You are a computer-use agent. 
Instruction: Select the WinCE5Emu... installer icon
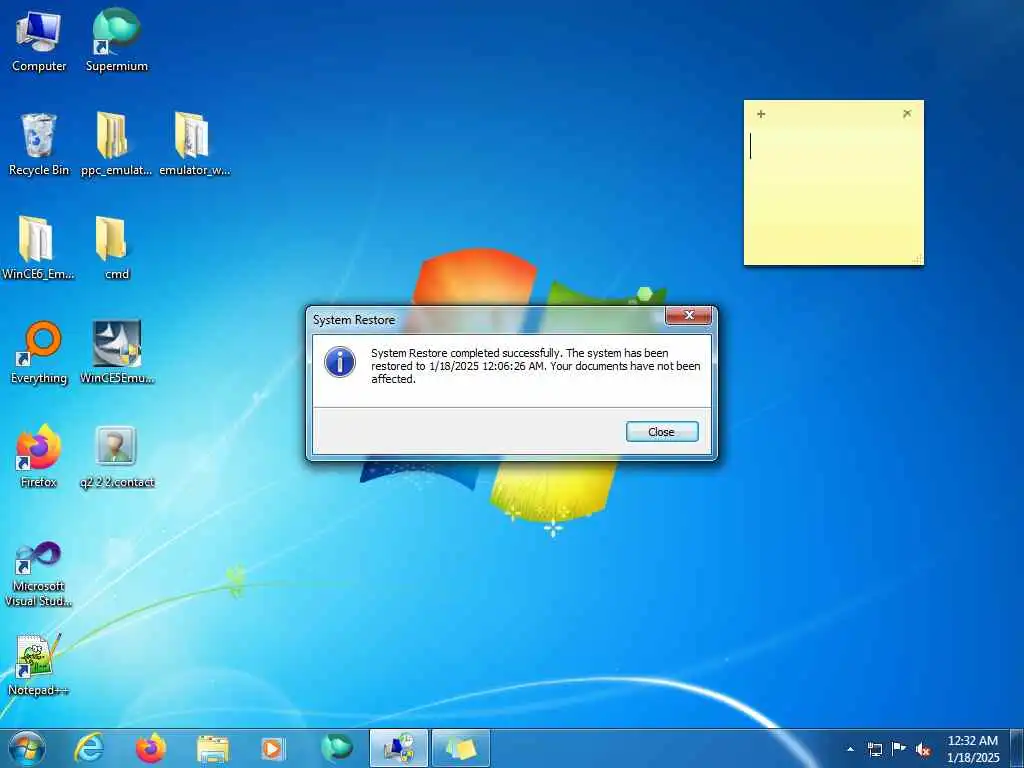(x=116, y=353)
